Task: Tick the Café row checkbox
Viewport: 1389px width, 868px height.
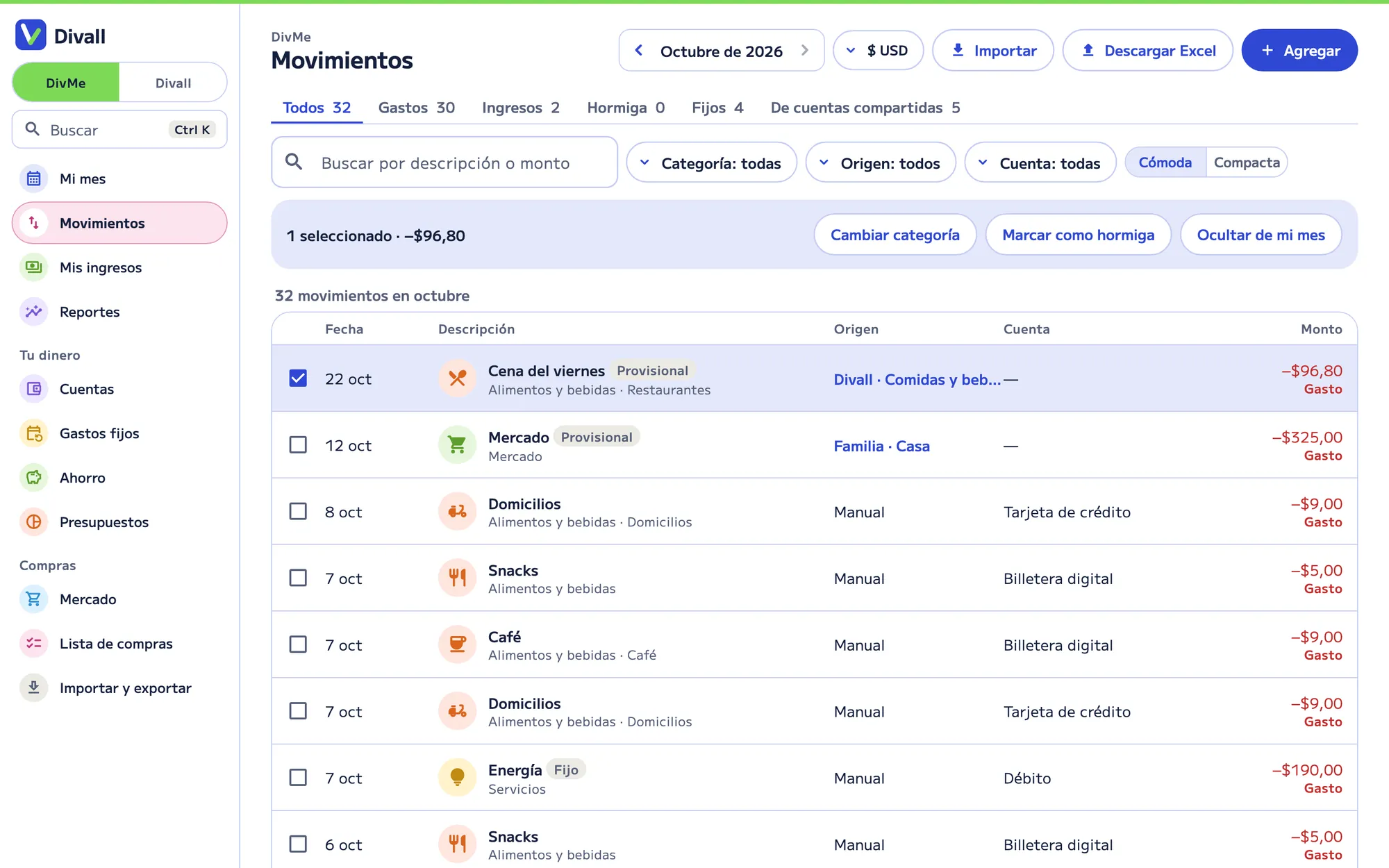Action: point(298,644)
